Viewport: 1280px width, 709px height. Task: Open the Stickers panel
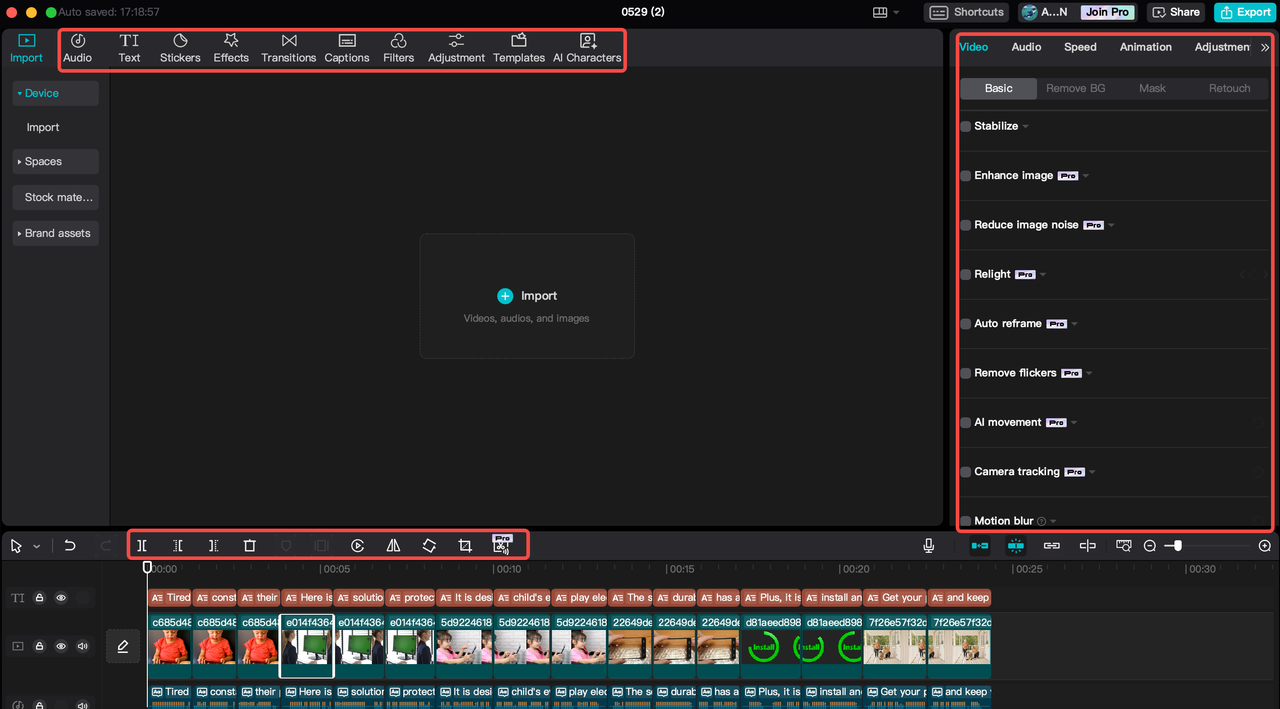(x=180, y=47)
